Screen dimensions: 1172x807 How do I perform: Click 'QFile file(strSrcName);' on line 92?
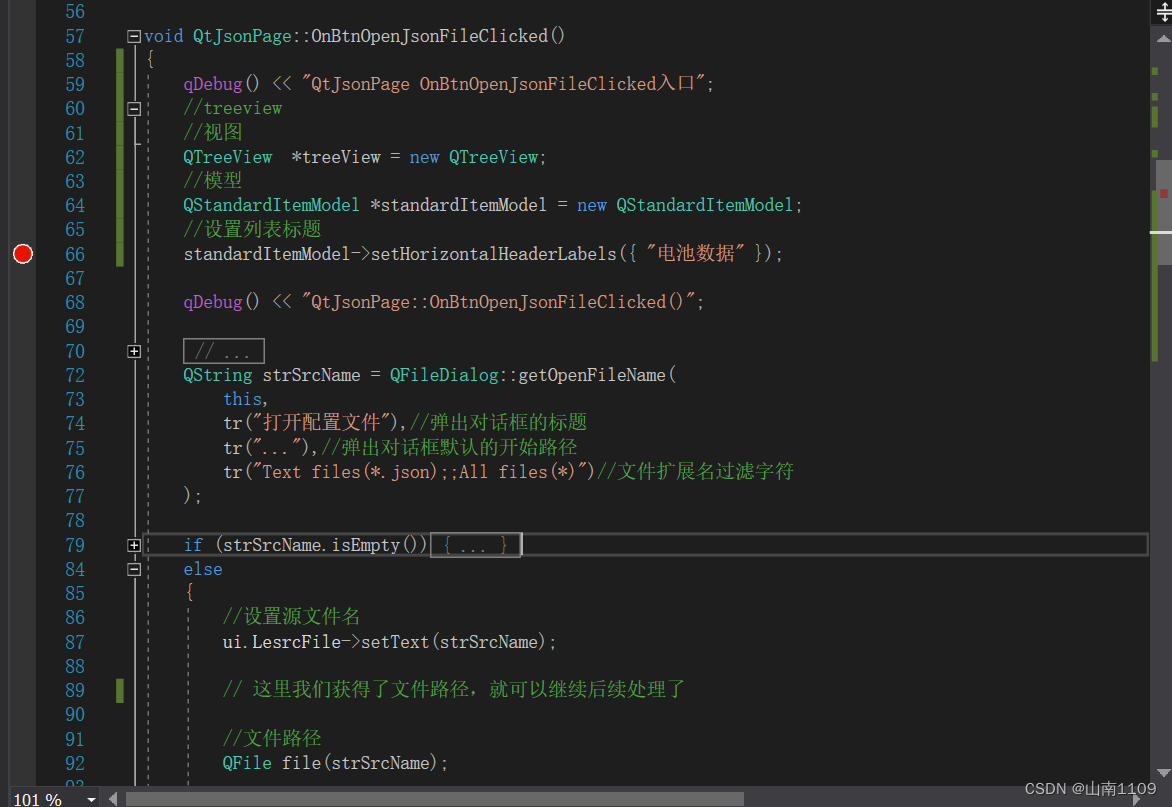pos(335,764)
